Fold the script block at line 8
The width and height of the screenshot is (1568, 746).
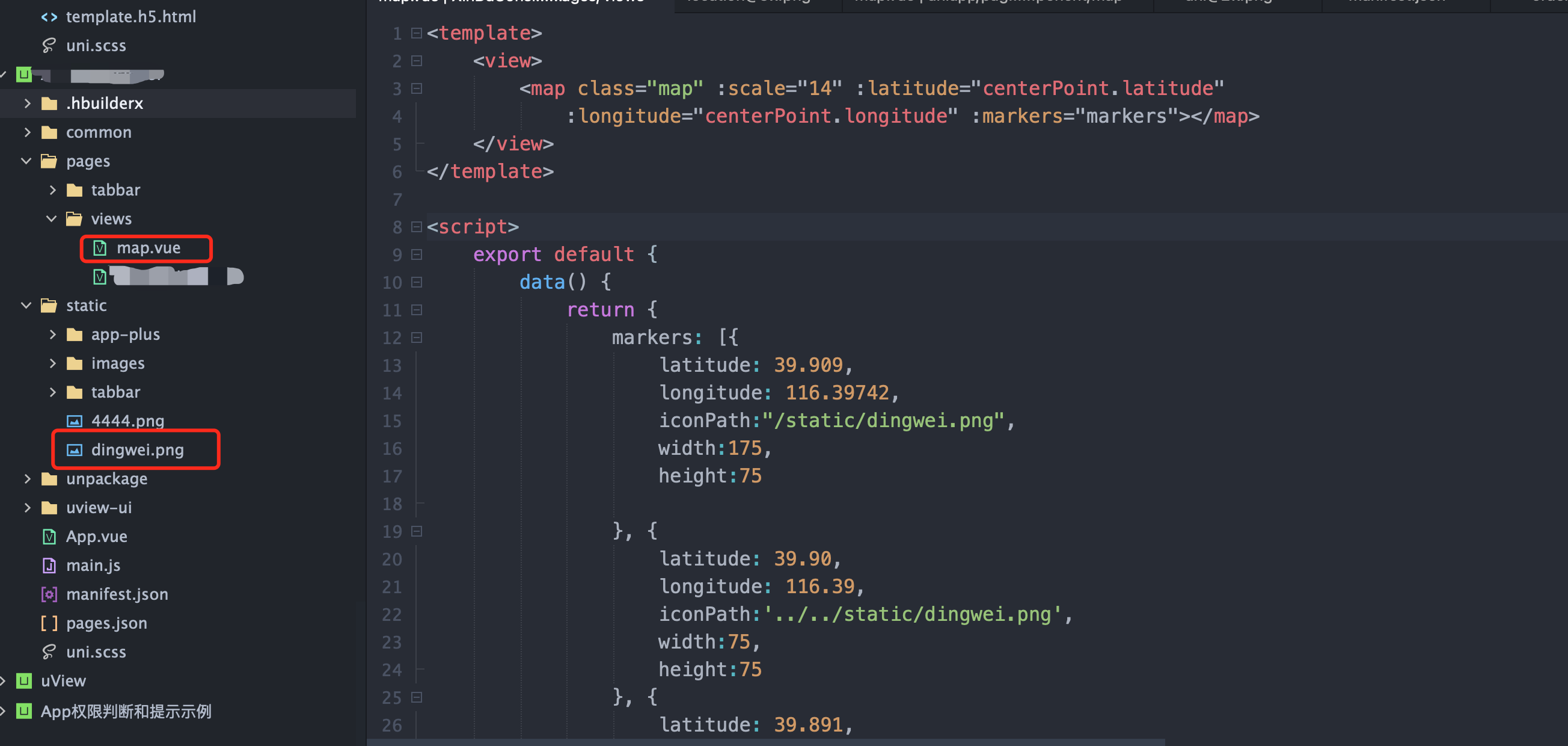tap(417, 227)
